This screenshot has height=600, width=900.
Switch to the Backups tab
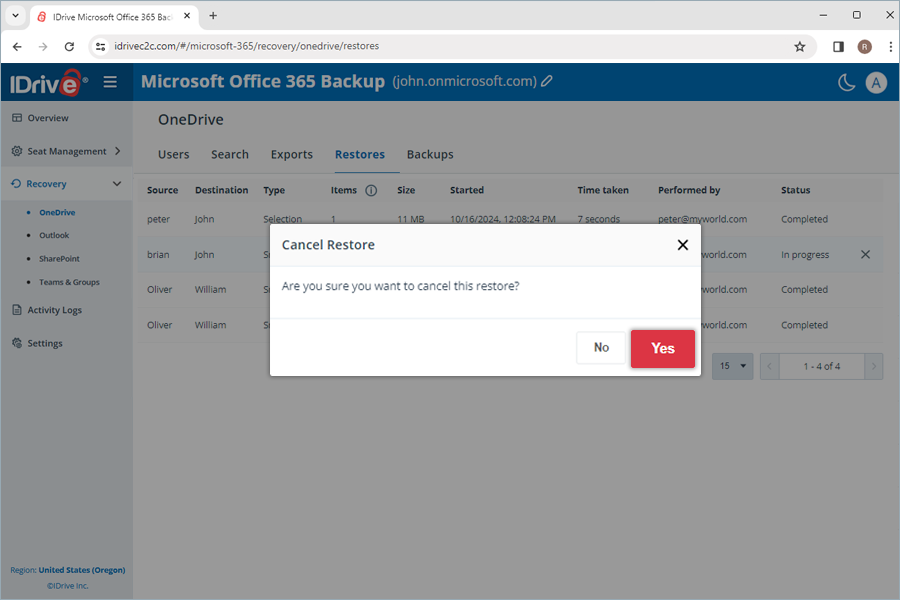[x=430, y=155]
